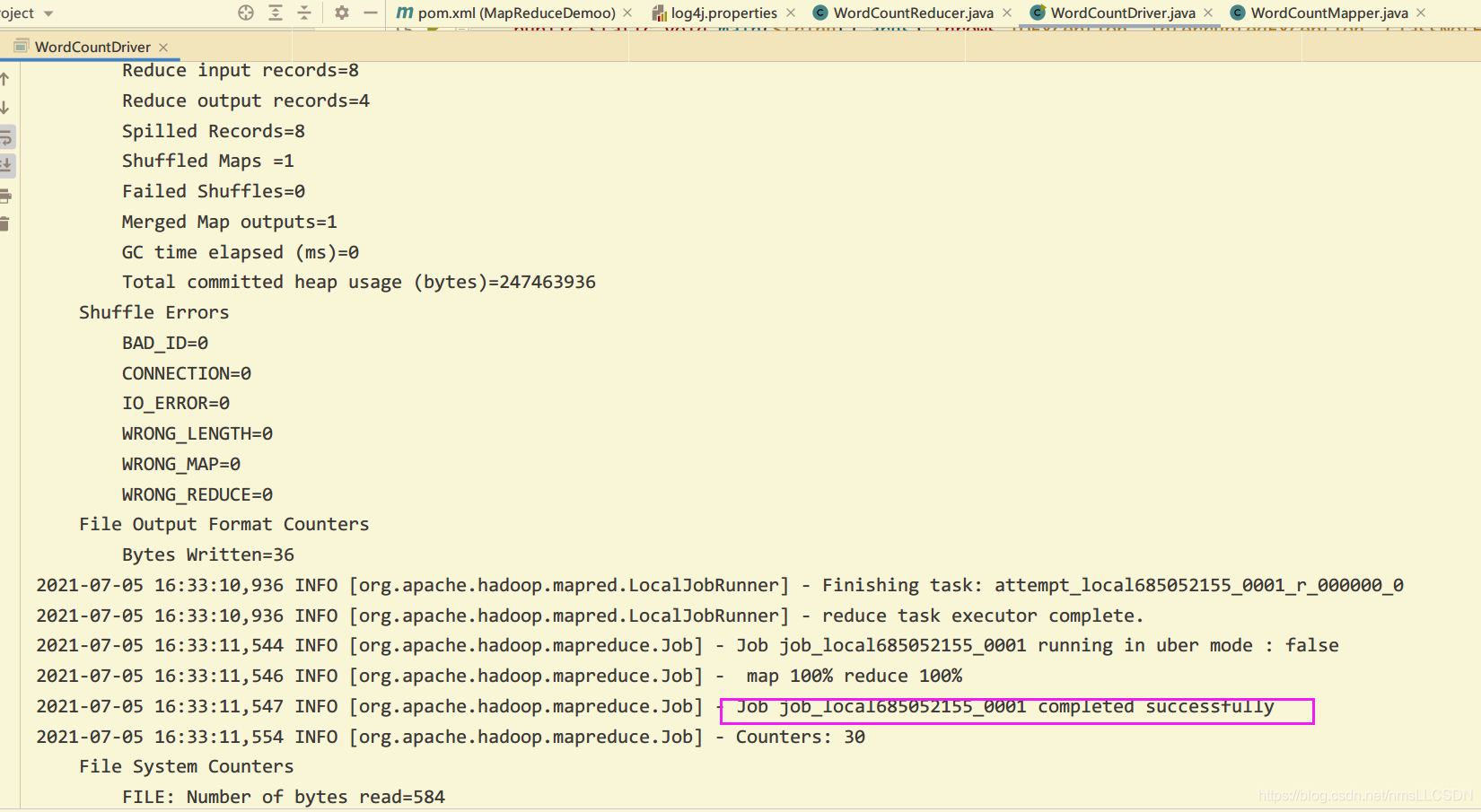
Task: Click the class icon on WordCountDriver.java tab
Action: [1038, 13]
